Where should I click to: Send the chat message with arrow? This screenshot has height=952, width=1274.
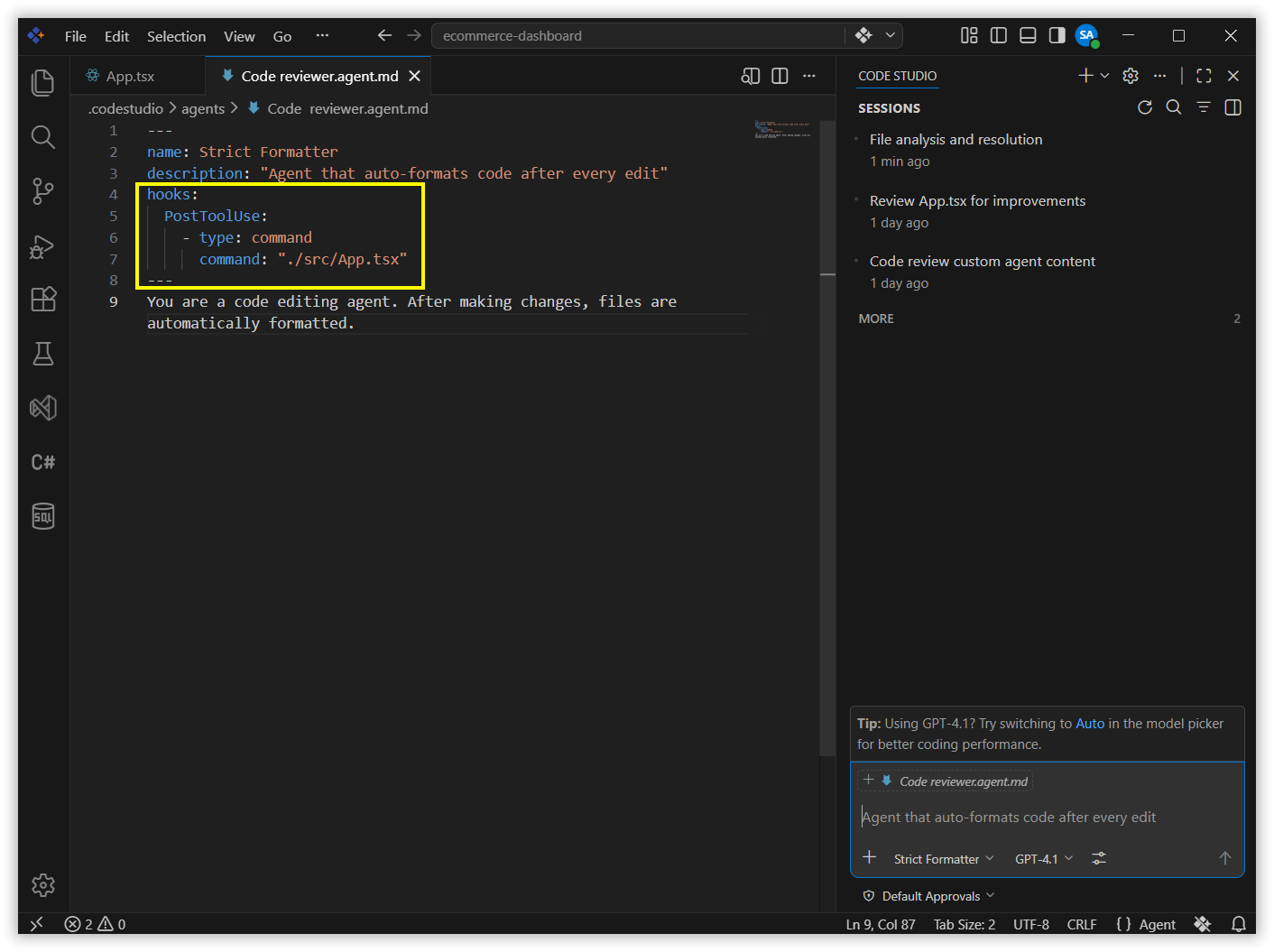(x=1224, y=858)
